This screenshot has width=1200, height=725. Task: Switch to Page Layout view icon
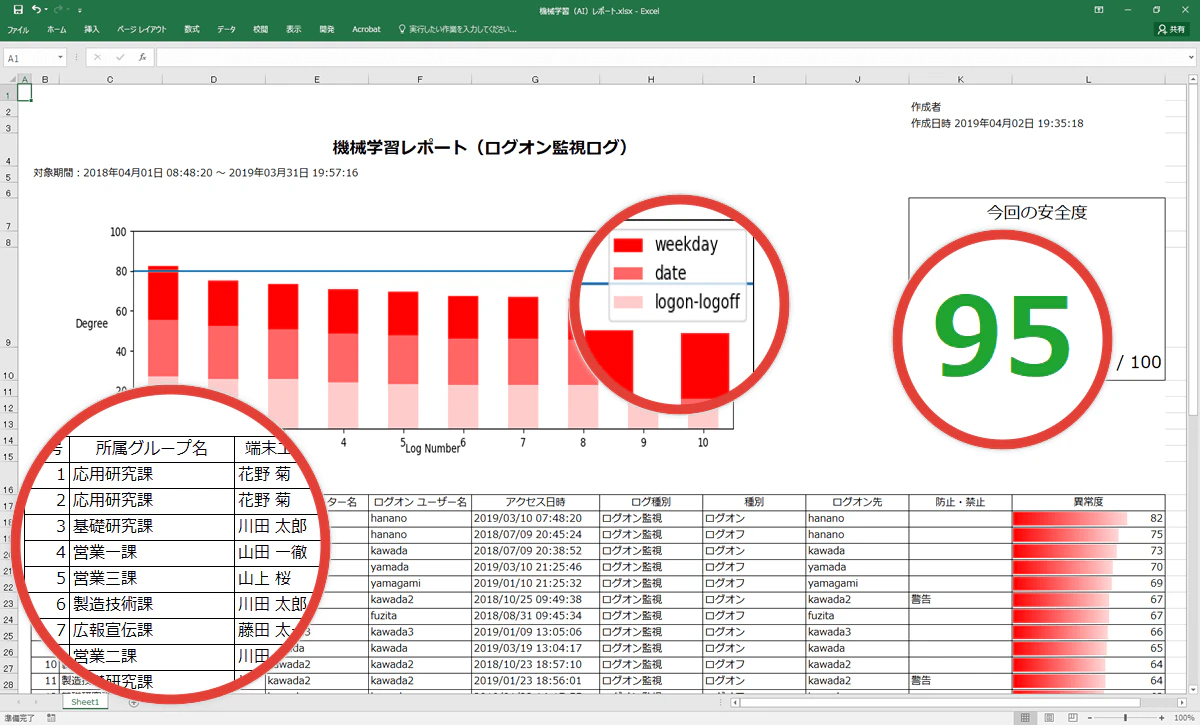click(x=1049, y=717)
